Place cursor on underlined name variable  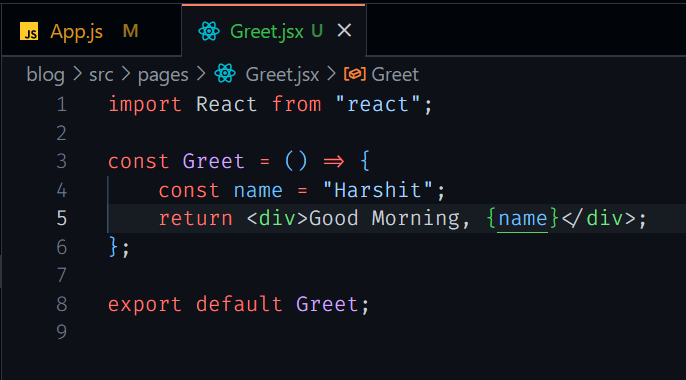[x=523, y=218]
